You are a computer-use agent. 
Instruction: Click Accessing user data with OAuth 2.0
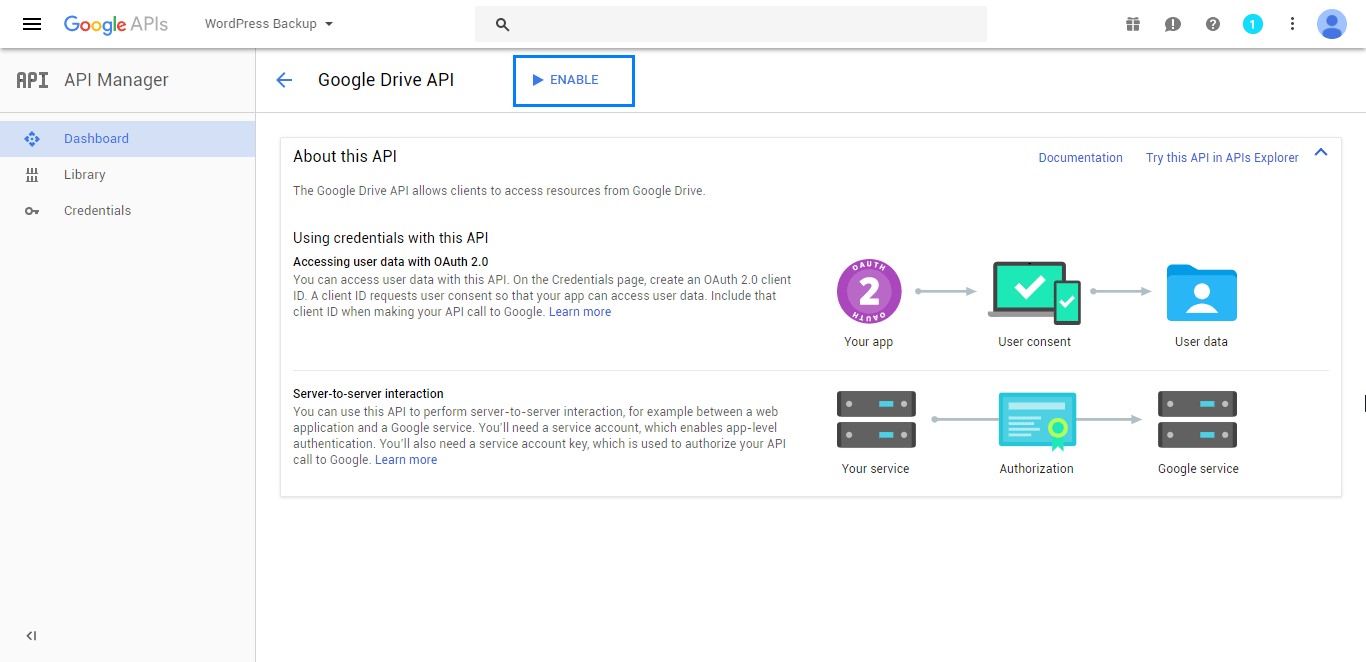[390, 262]
